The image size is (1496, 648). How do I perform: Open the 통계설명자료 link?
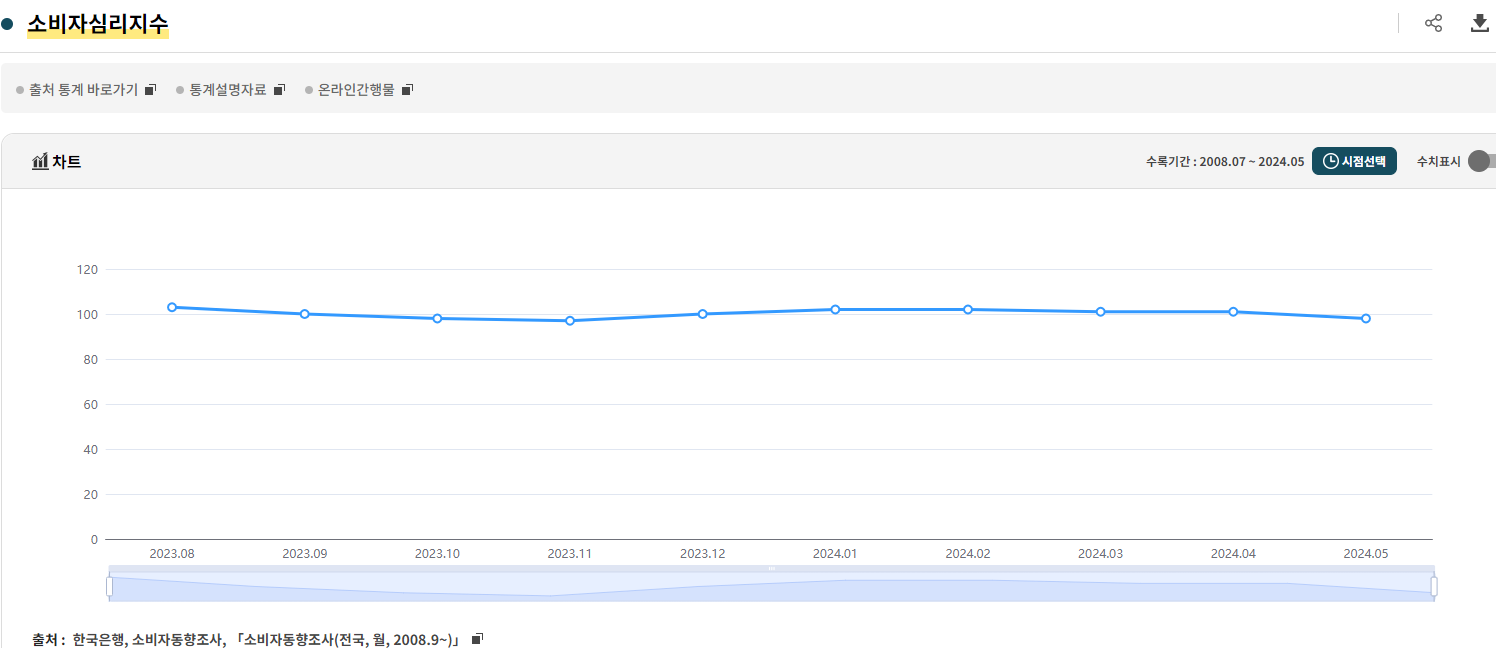(228, 90)
